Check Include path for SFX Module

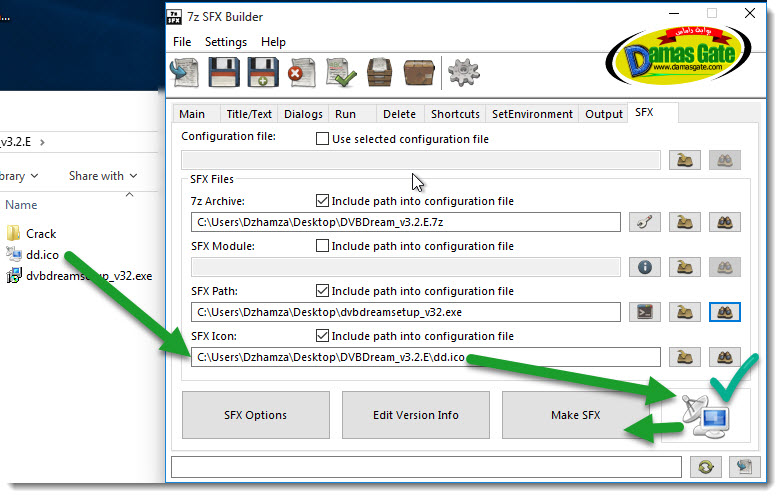(x=322, y=246)
